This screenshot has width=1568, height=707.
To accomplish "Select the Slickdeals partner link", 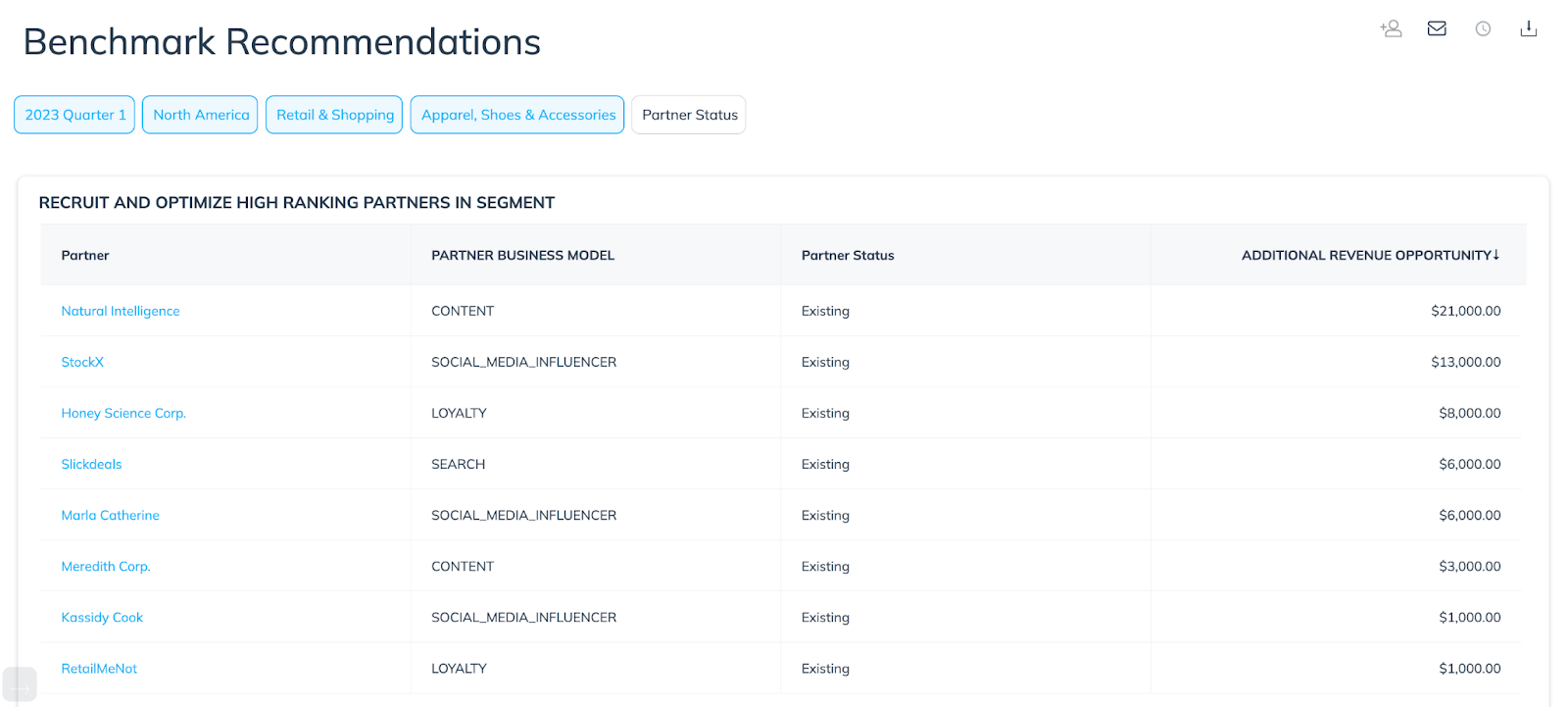I will pyautogui.click(x=91, y=464).
